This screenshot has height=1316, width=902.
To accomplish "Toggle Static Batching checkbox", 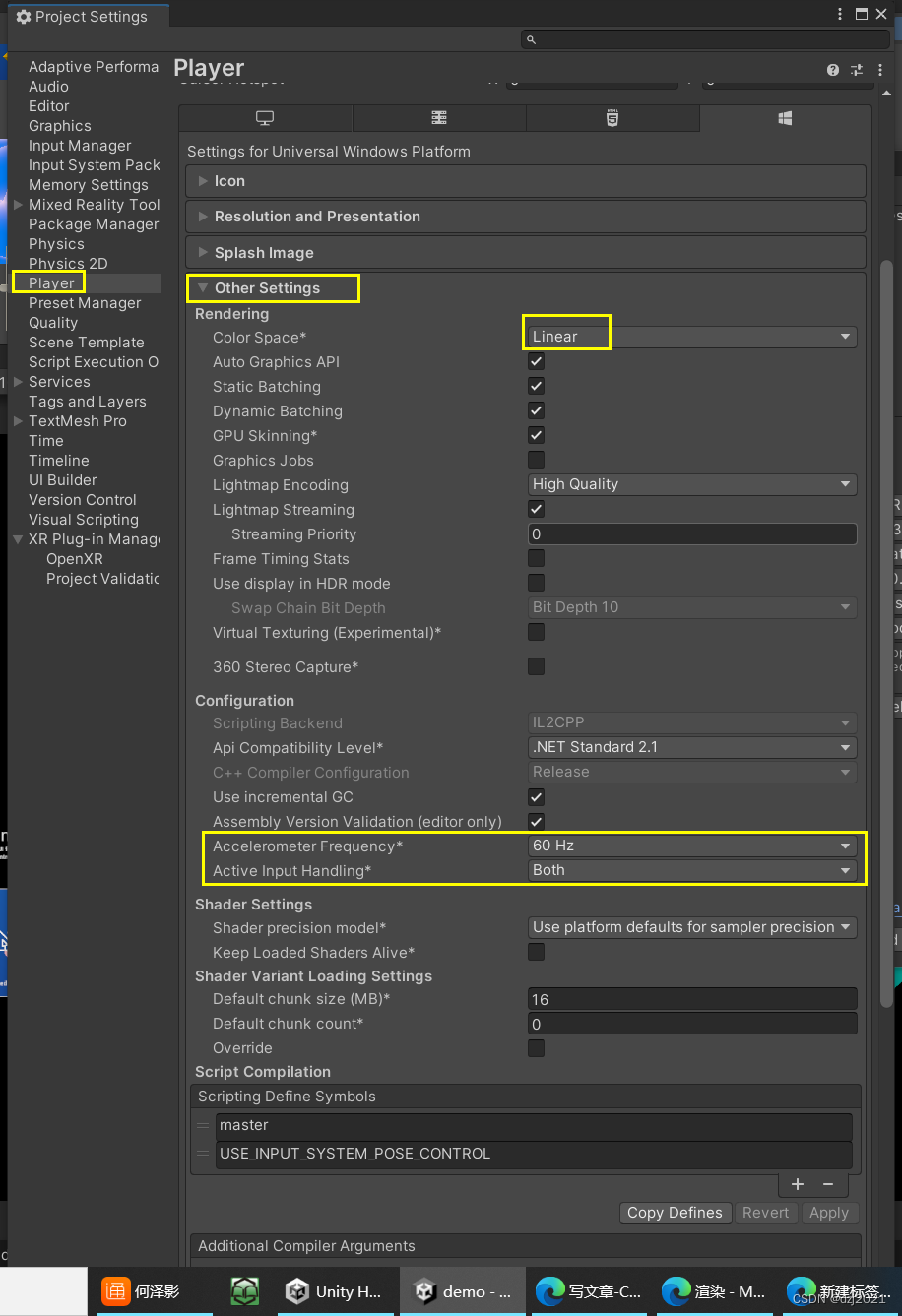I will (537, 387).
